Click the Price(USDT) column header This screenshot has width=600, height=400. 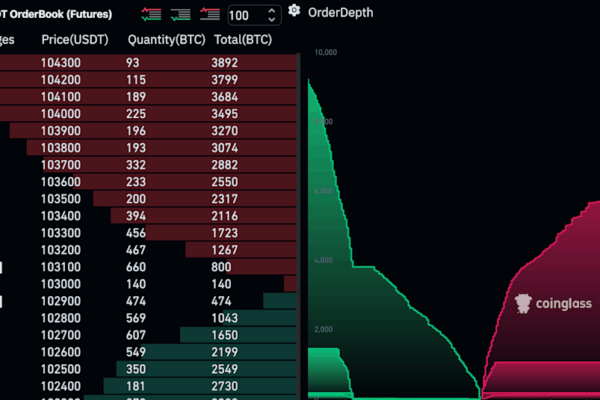[75, 40]
